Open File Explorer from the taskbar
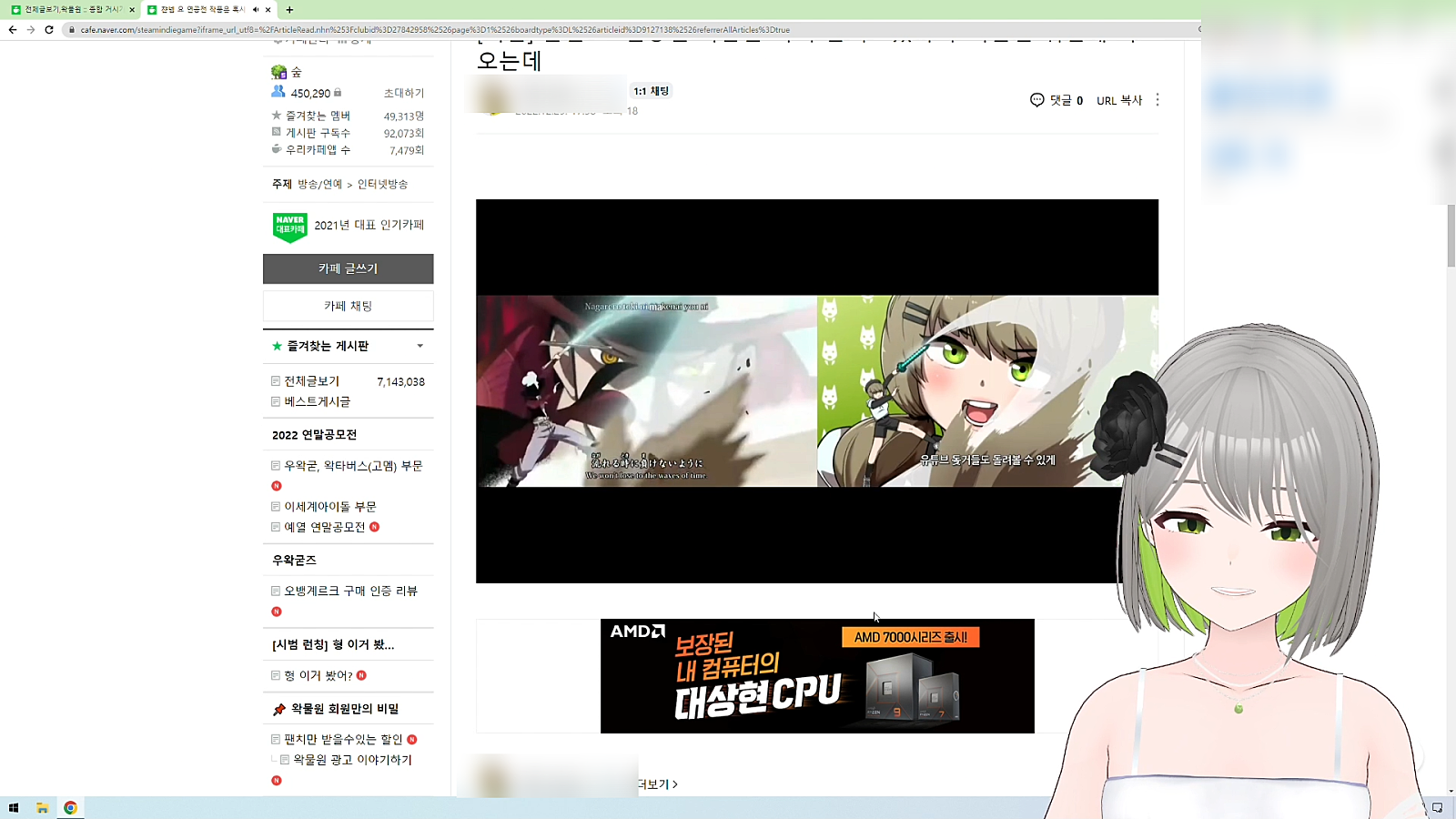The width and height of the screenshot is (1456, 819). (x=42, y=808)
